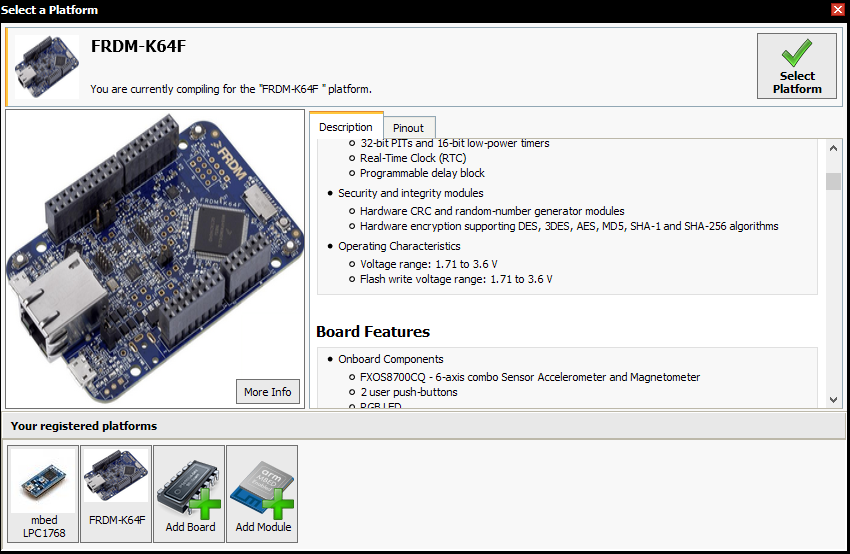The width and height of the screenshot is (850, 554).
Task: Click the '32-bit PITs and 16-bit low-power timers' line
Action: point(455,144)
